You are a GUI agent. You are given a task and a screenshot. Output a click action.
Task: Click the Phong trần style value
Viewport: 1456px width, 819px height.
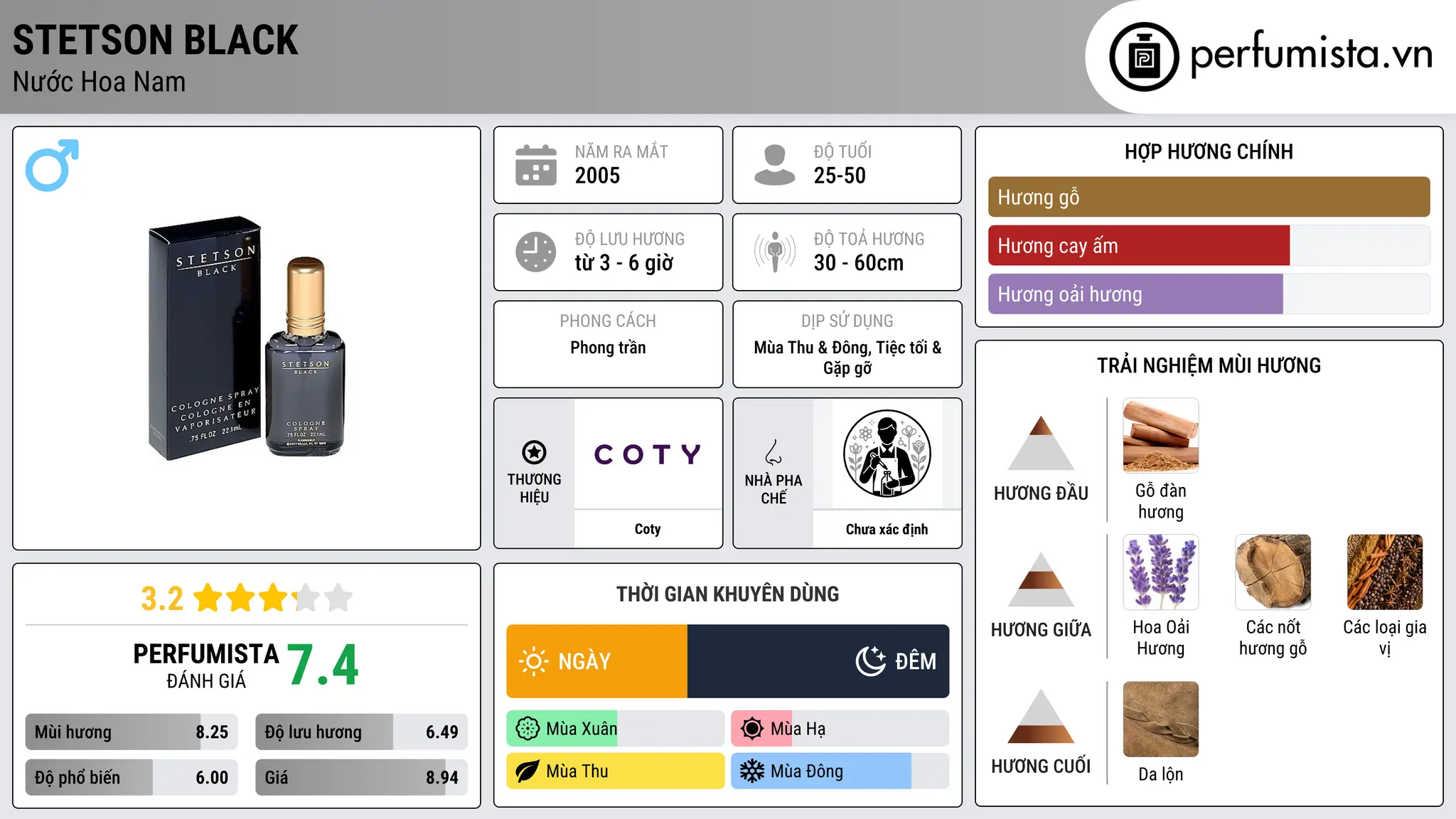click(608, 348)
